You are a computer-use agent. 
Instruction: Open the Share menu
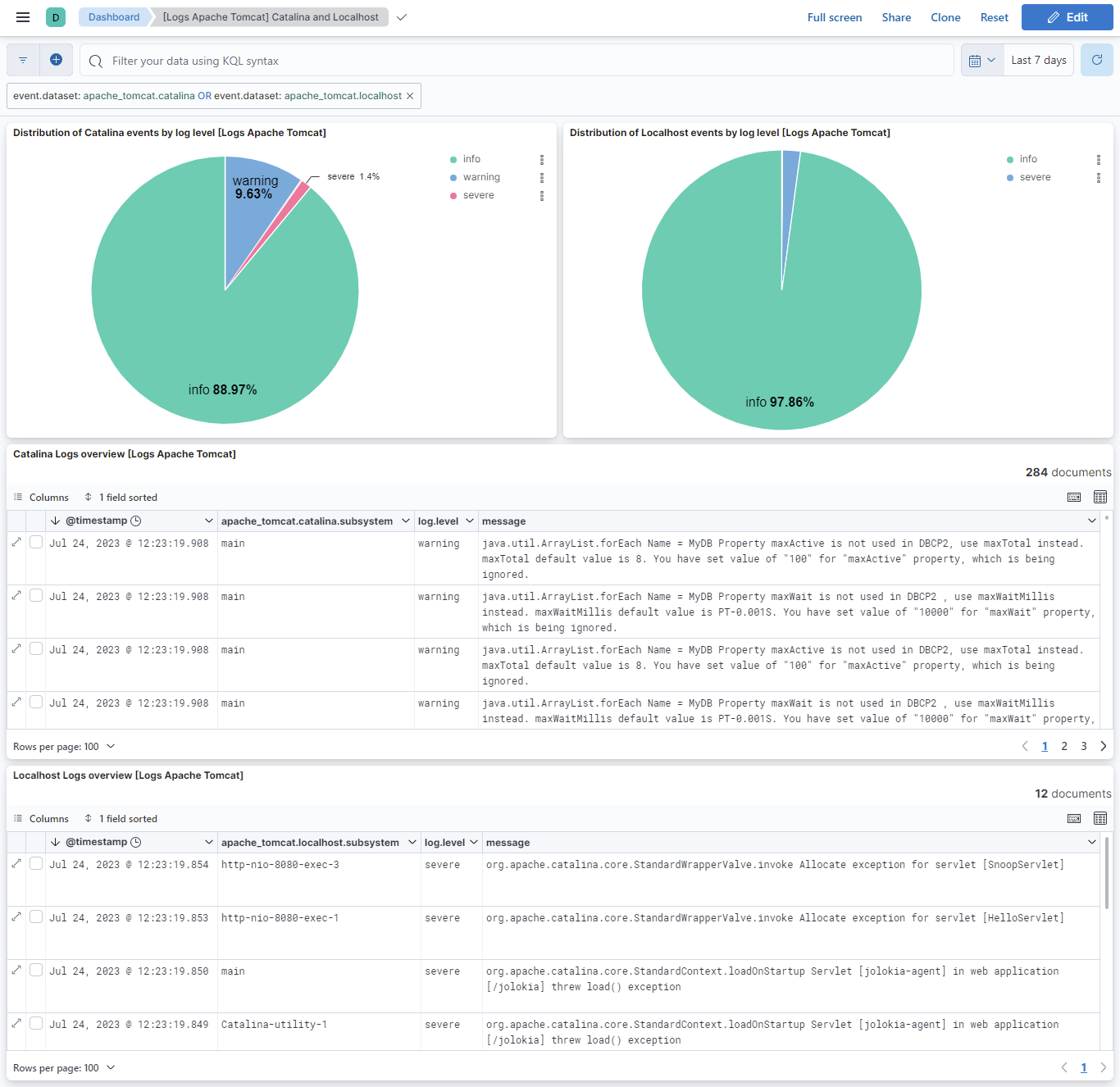(x=896, y=17)
